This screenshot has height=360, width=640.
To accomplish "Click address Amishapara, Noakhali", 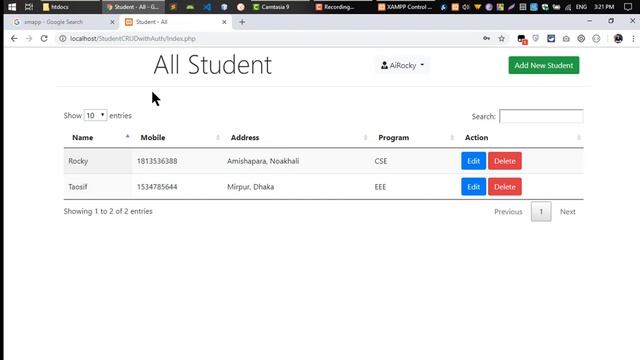I will pos(263,161).
